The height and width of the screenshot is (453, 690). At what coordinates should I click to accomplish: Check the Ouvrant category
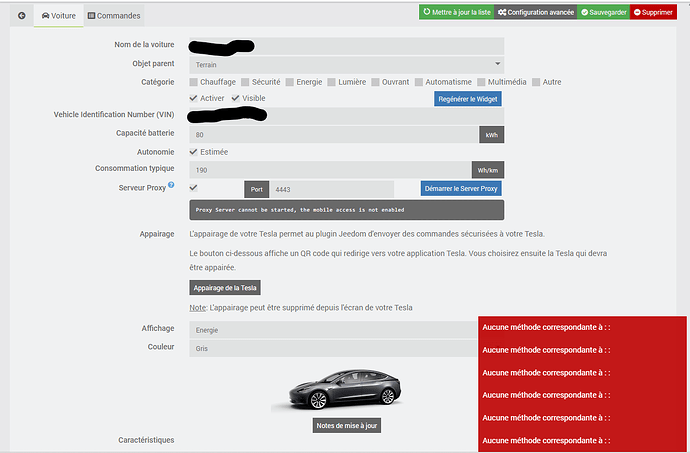(375, 82)
